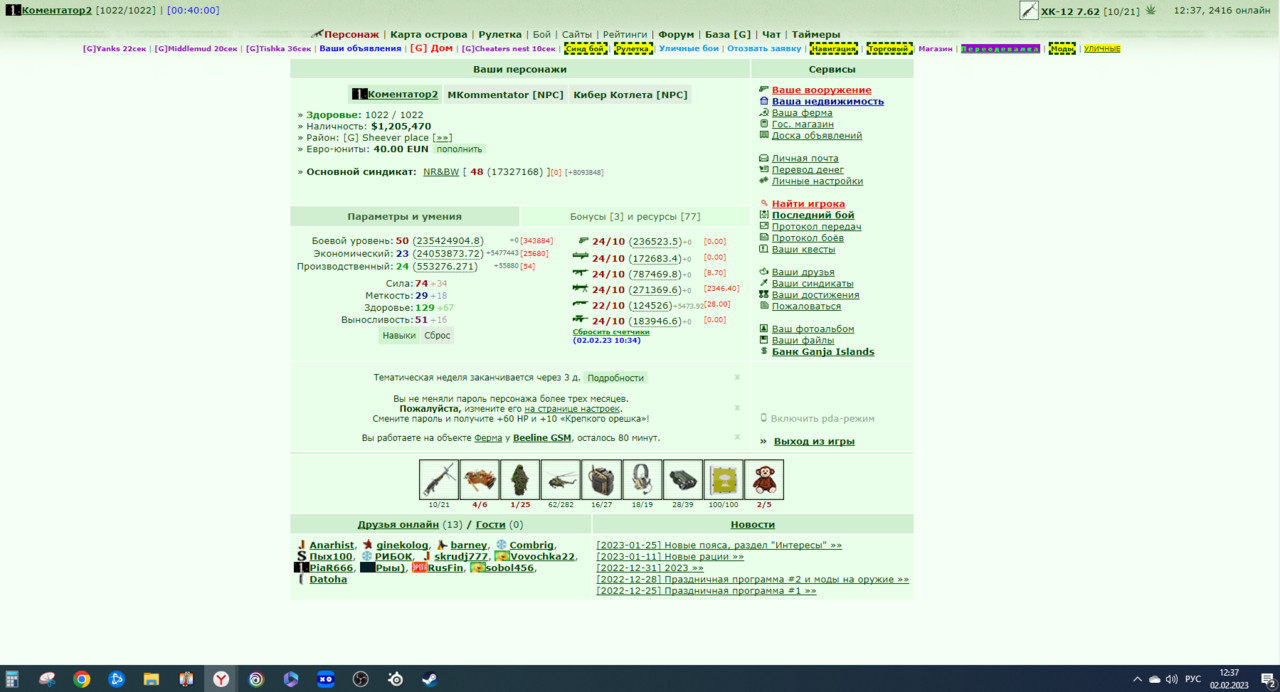Click the pistol skill icon row 236523.5
This screenshot has width=1280, height=692.
pos(583,241)
